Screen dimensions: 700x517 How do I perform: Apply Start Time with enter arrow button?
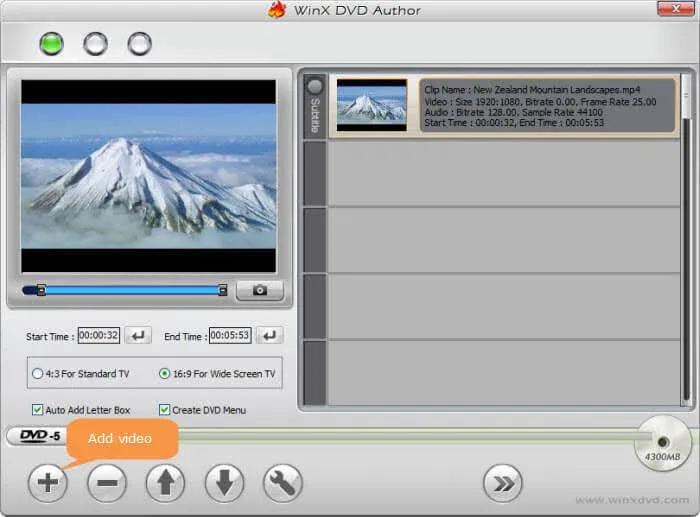click(x=139, y=336)
